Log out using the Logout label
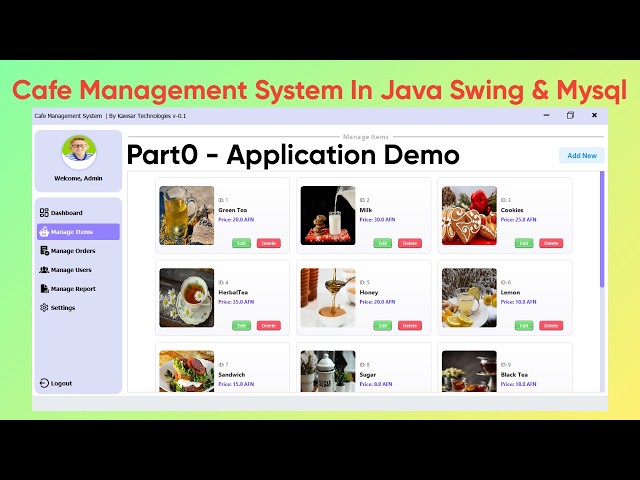Image resolution: width=640 pixels, height=480 pixels. coord(61,383)
